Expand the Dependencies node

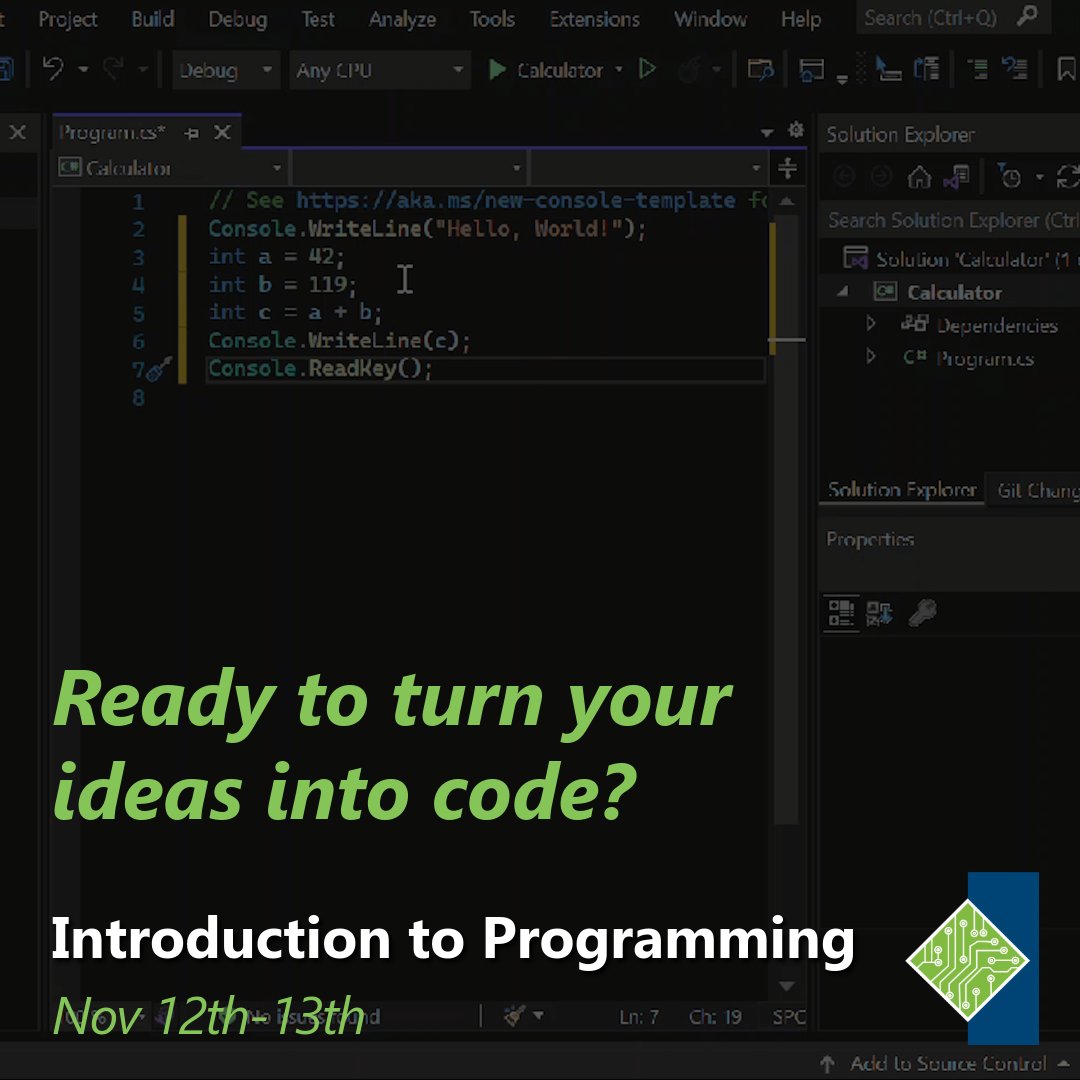pyautogui.click(x=871, y=324)
